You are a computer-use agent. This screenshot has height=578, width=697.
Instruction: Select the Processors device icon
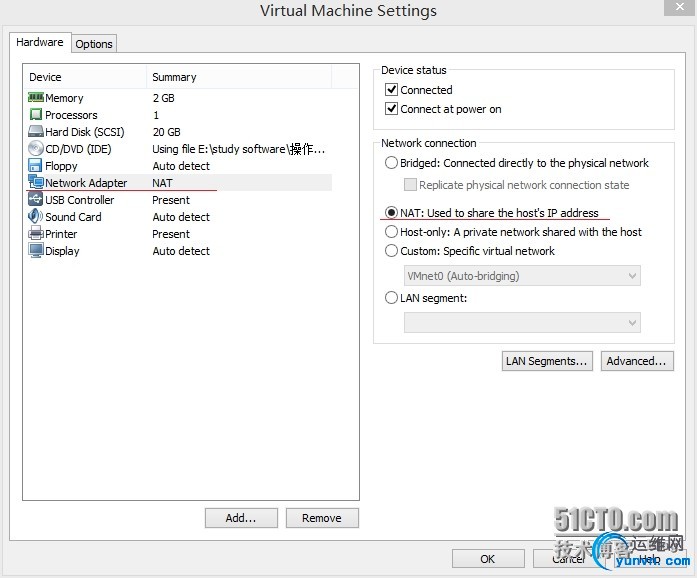pyautogui.click(x=36, y=115)
